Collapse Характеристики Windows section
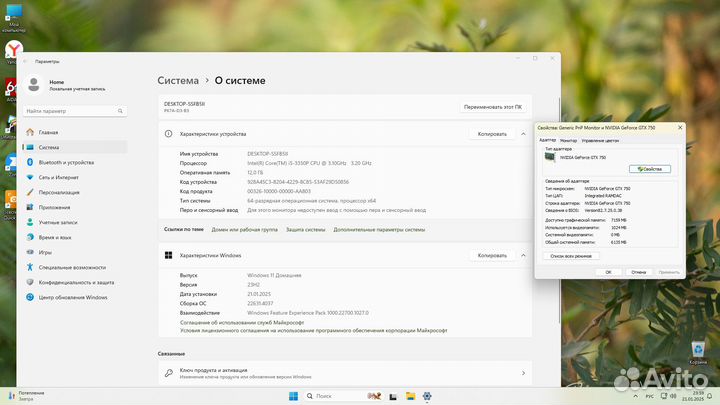Image resolution: width=720 pixels, height=405 pixels. [x=523, y=255]
